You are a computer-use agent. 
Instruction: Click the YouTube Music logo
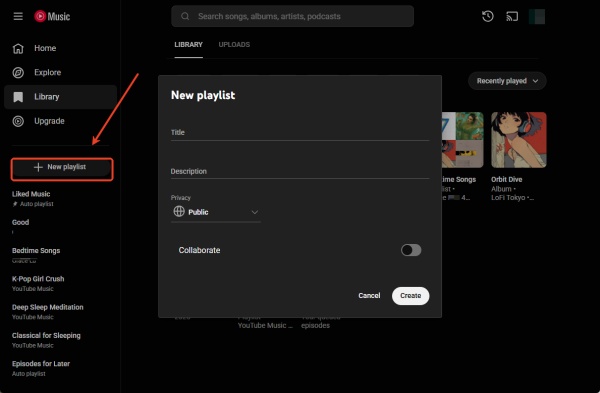point(52,16)
